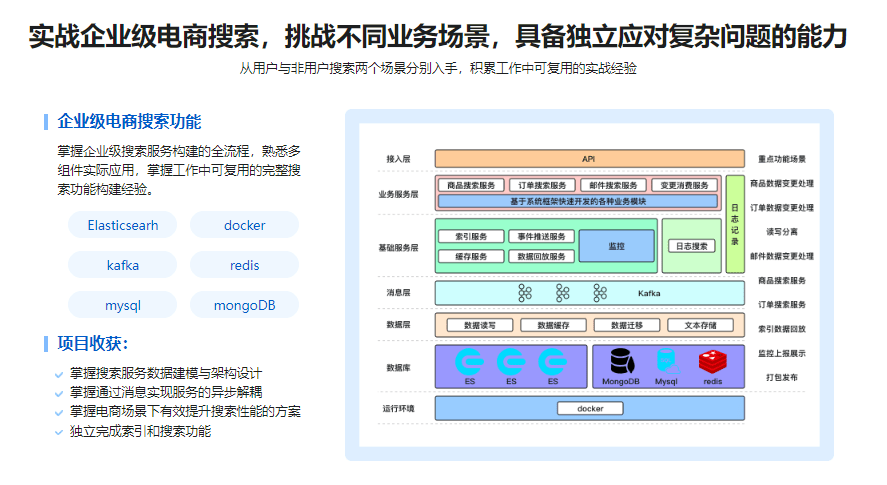
Task: Click the middle ES Elasticsearch icon
Action: [511, 362]
